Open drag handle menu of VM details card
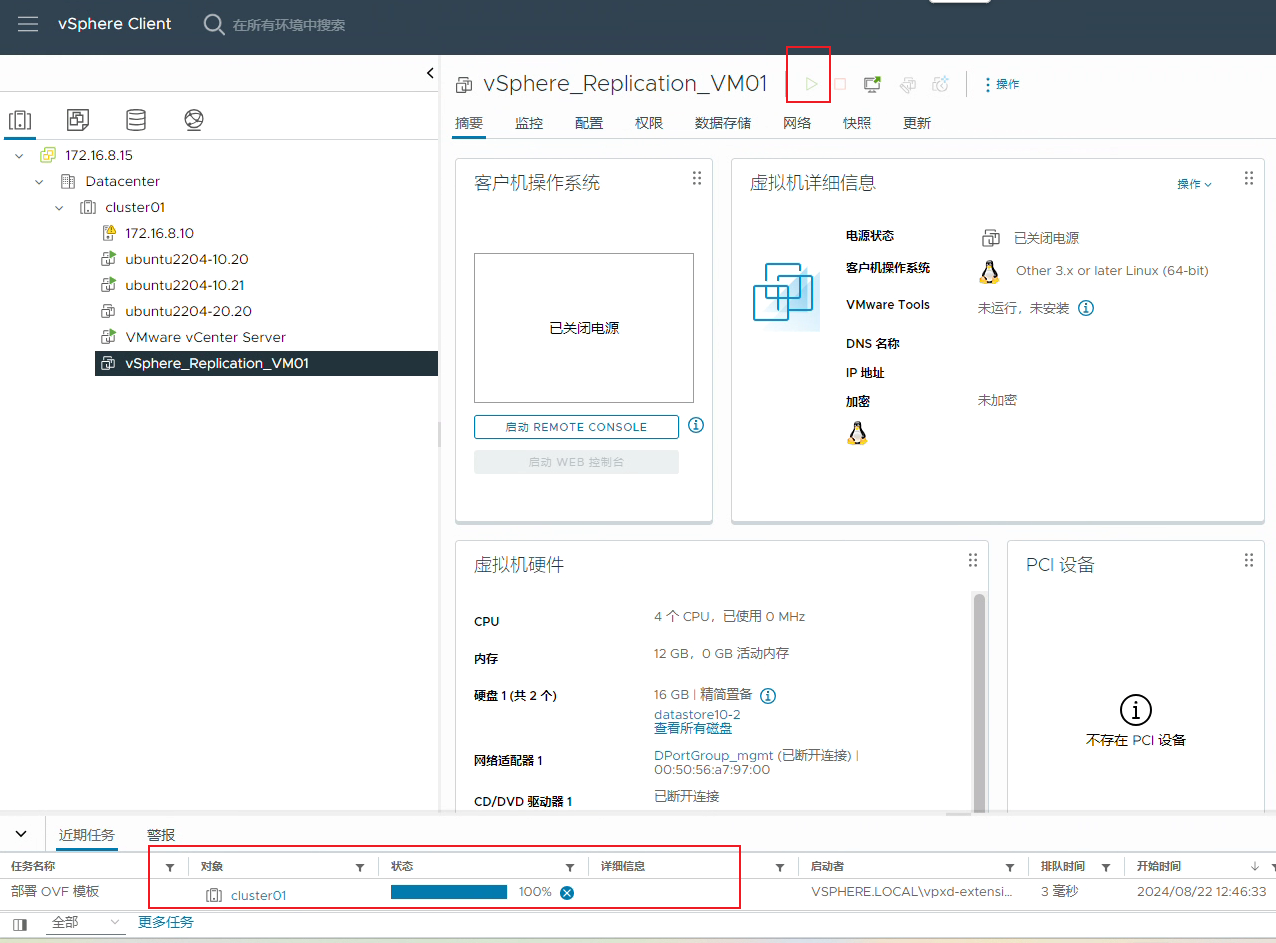 pos(1248,178)
